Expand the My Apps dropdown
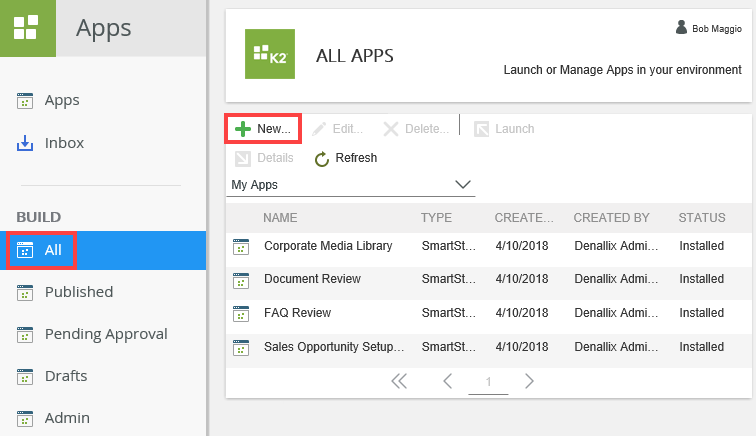The width and height of the screenshot is (756, 436). (x=463, y=185)
